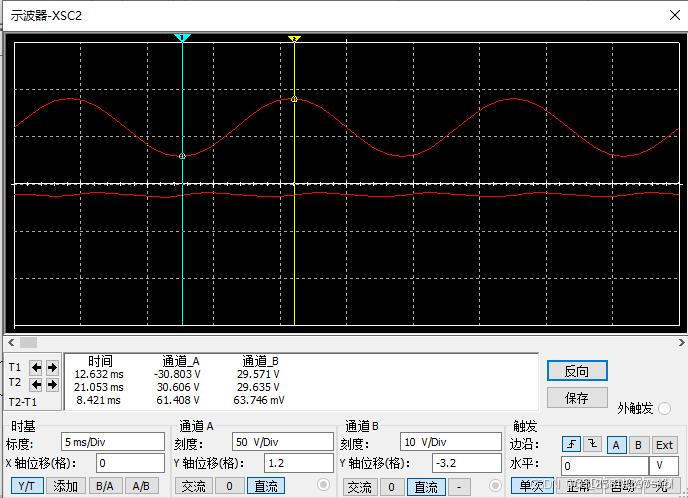Select trigger source B
The image size is (688, 498).
638,445
